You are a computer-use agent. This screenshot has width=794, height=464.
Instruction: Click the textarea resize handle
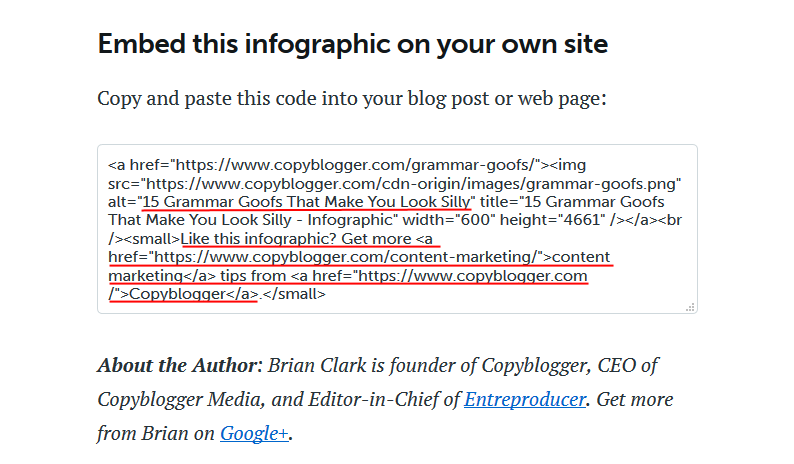[690, 307]
